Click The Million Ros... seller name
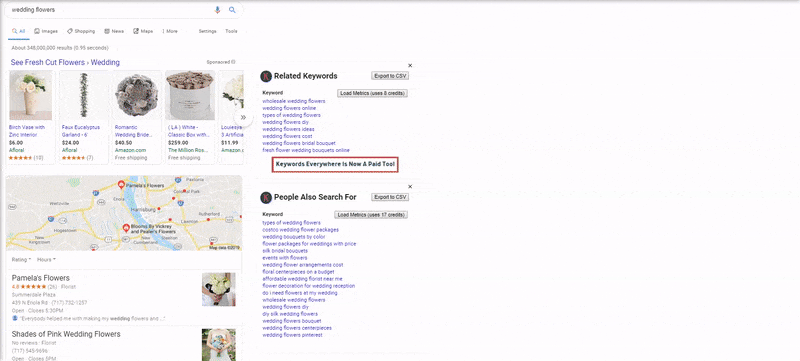Viewport: 800px width, 361px height. click(x=187, y=150)
